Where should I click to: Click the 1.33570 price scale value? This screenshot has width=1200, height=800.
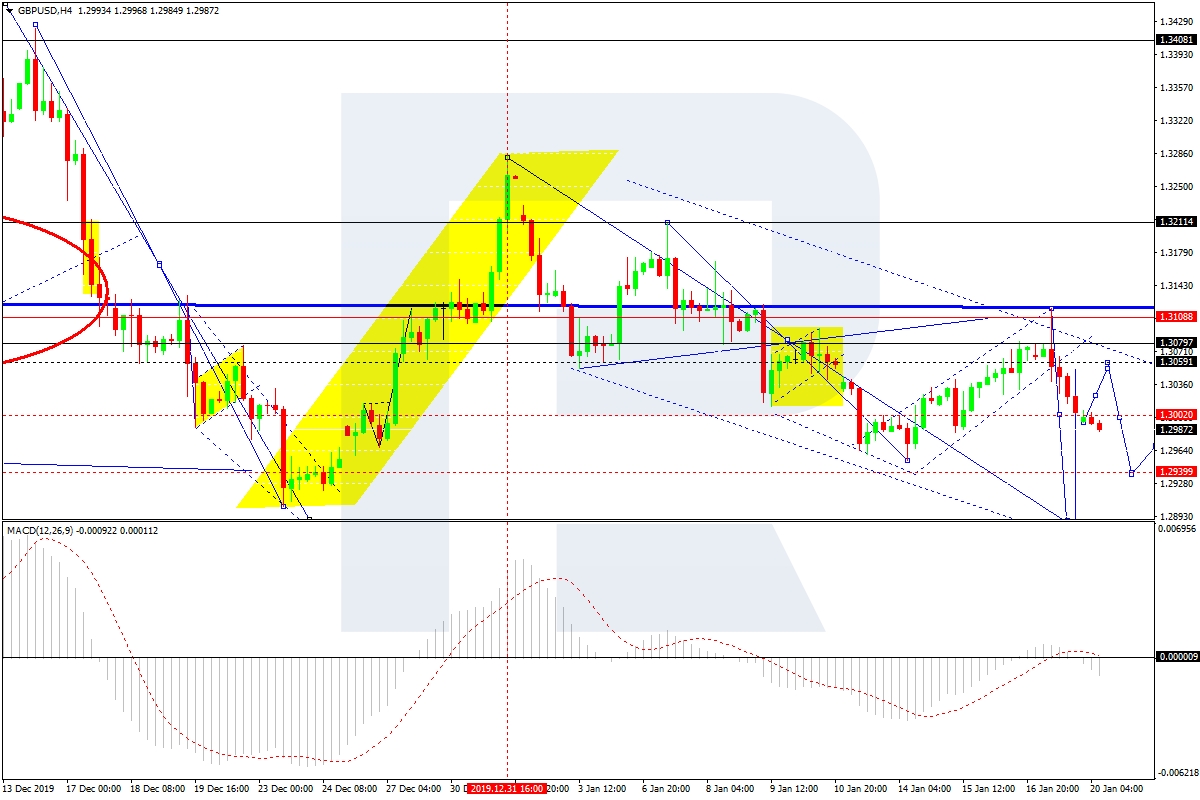1176,87
